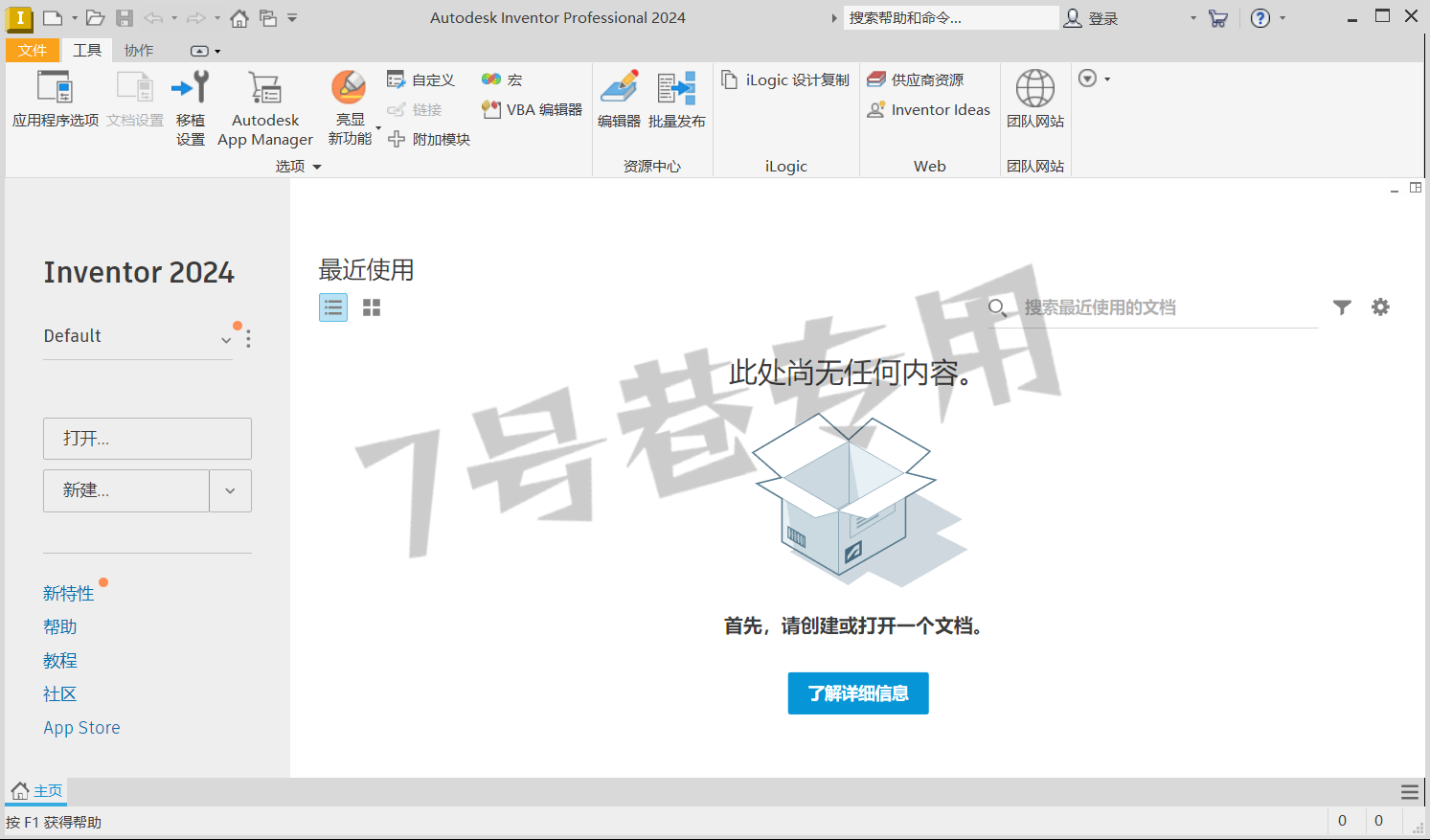Screen dimensions: 1430x840
Task: Click the 了解详细信息 button
Action: 858,693
